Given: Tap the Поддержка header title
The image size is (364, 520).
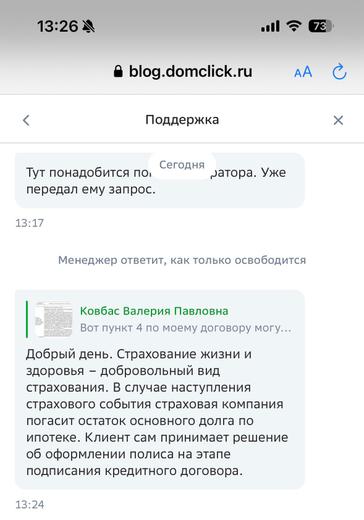Looking at the screenshot, I should [x=182, y=120].
